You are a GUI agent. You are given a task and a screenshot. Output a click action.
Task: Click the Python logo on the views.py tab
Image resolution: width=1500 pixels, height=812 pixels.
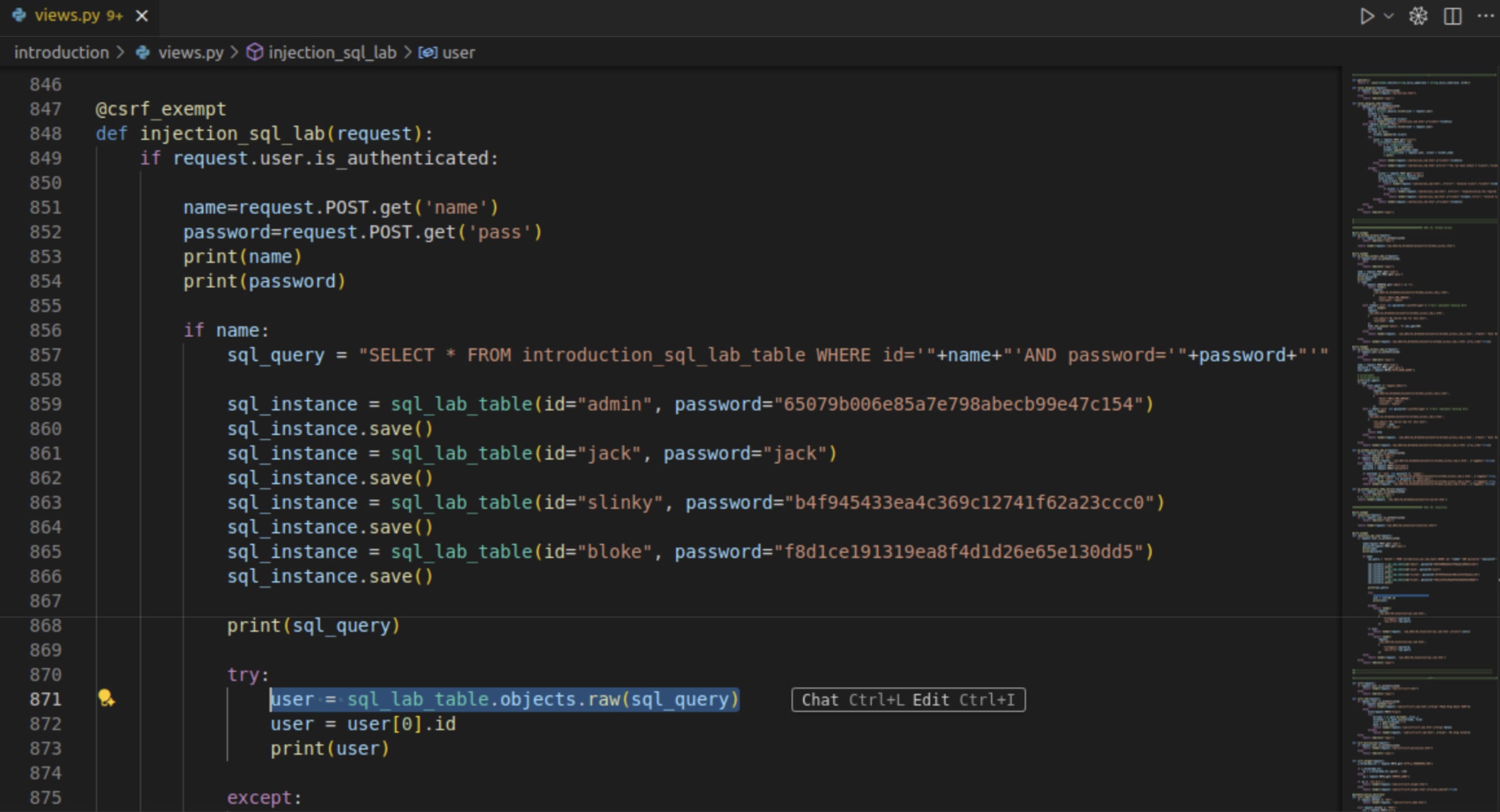click(19, 15)
